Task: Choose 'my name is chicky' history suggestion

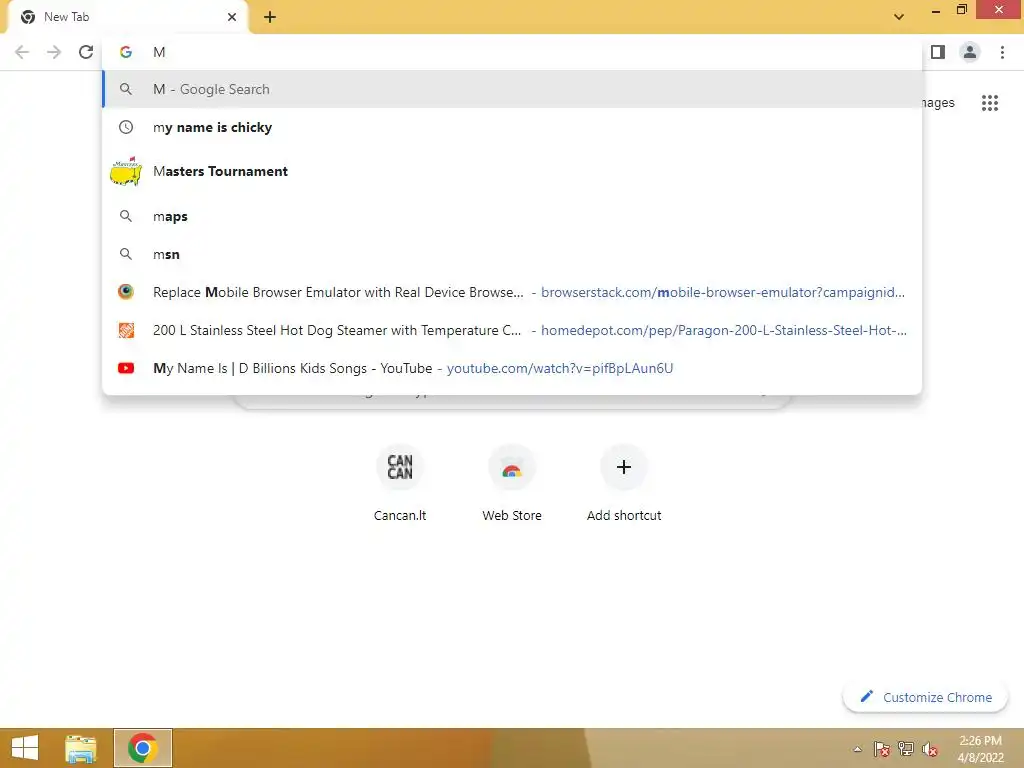Action: (512, 127)
